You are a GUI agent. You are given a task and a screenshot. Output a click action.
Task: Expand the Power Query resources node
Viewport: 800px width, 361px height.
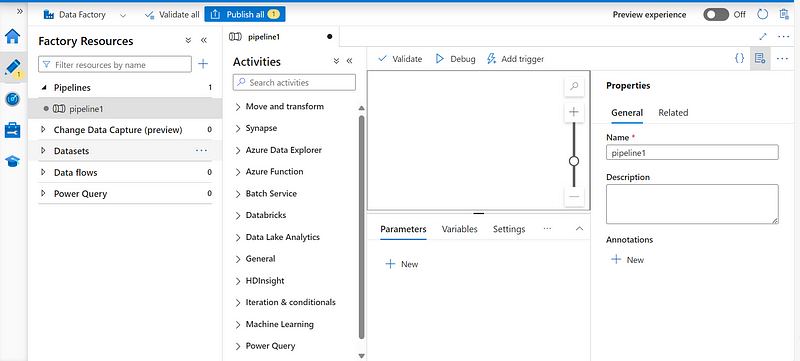pos(43,194)
